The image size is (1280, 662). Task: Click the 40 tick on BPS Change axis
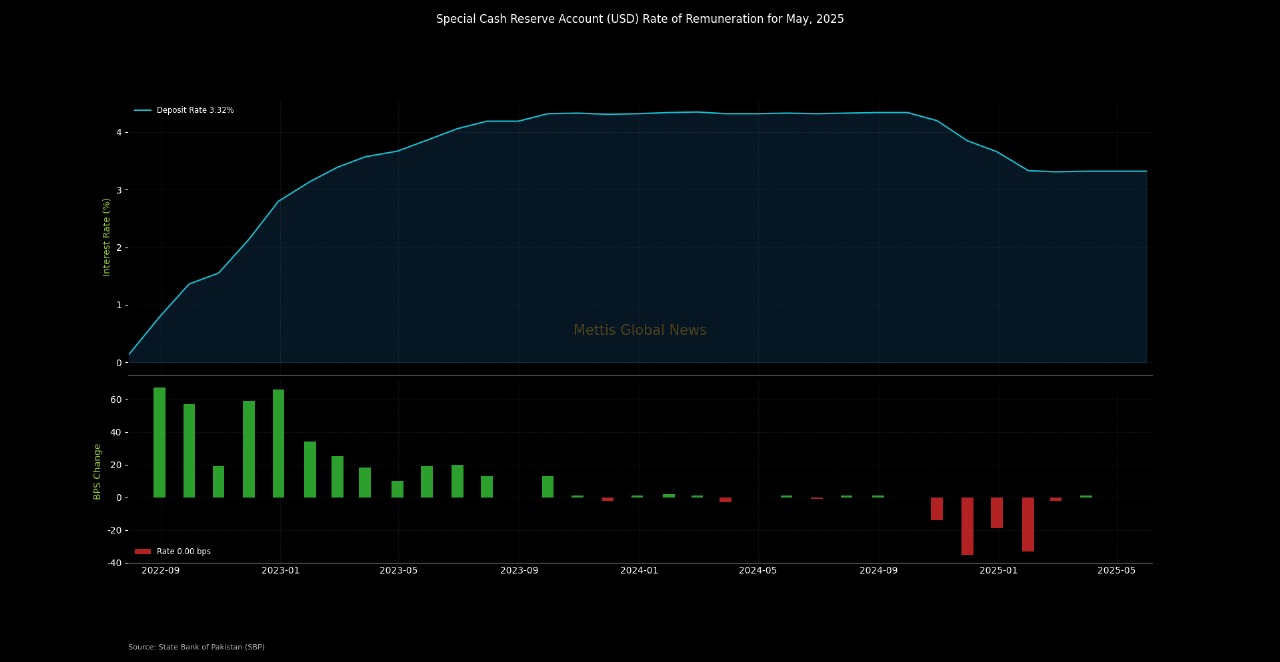point(116,433)
